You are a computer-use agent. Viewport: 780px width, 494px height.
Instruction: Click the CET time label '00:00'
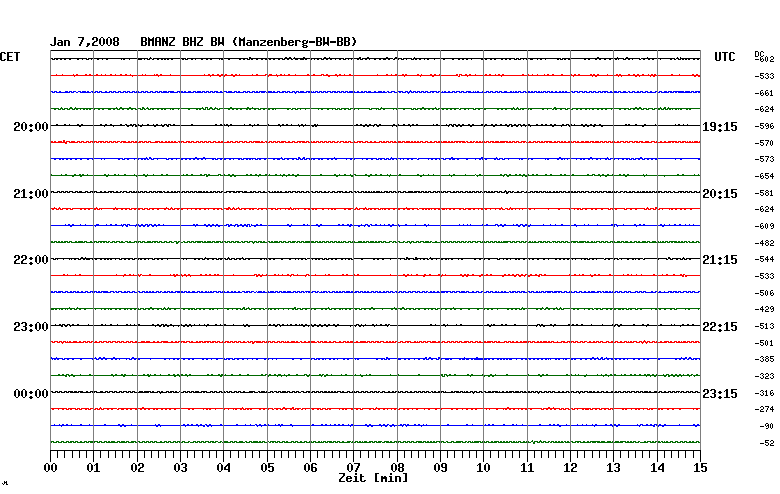[x=31, y=394]
